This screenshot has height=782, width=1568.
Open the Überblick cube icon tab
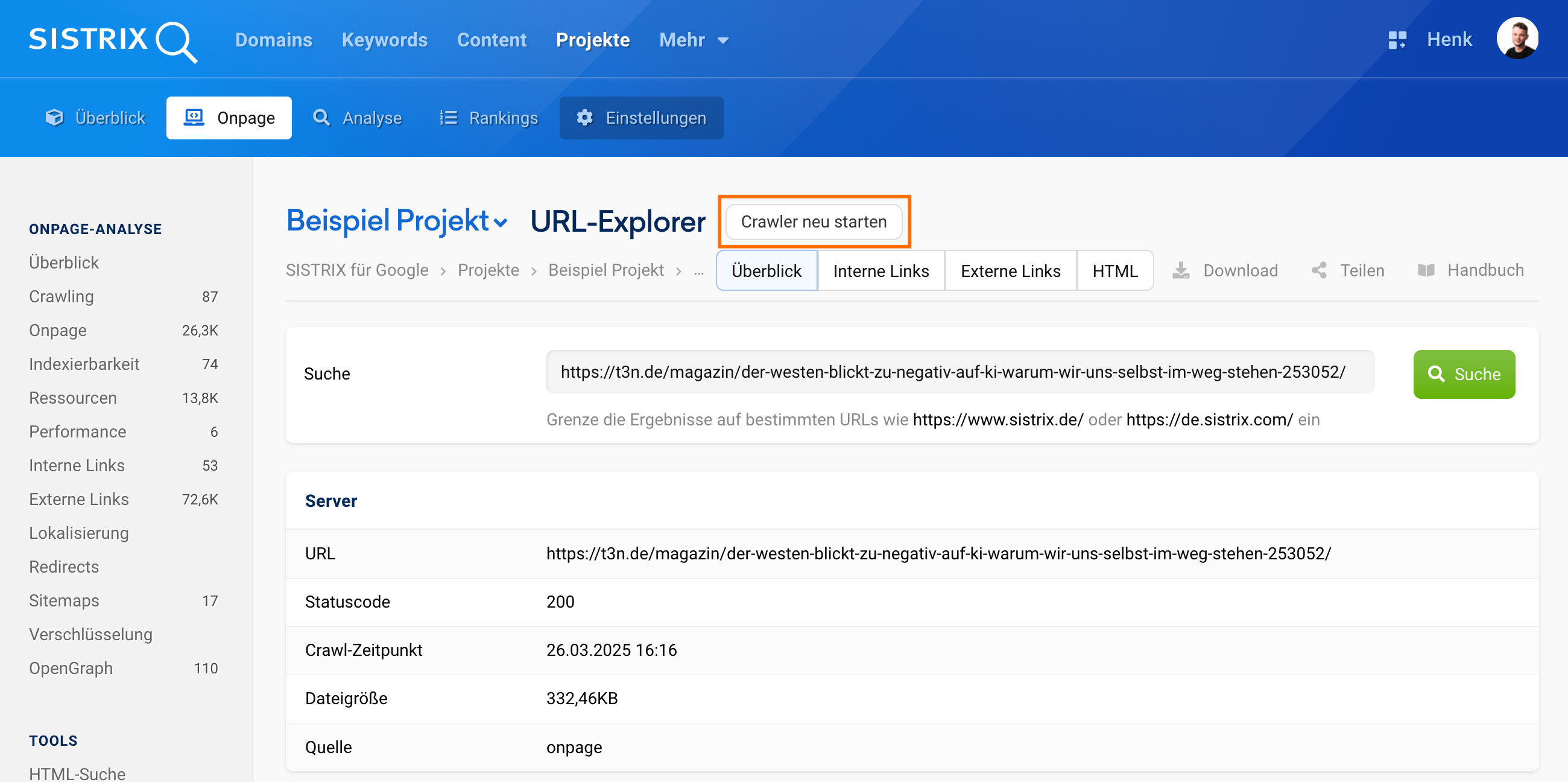(x=95, y=118)
